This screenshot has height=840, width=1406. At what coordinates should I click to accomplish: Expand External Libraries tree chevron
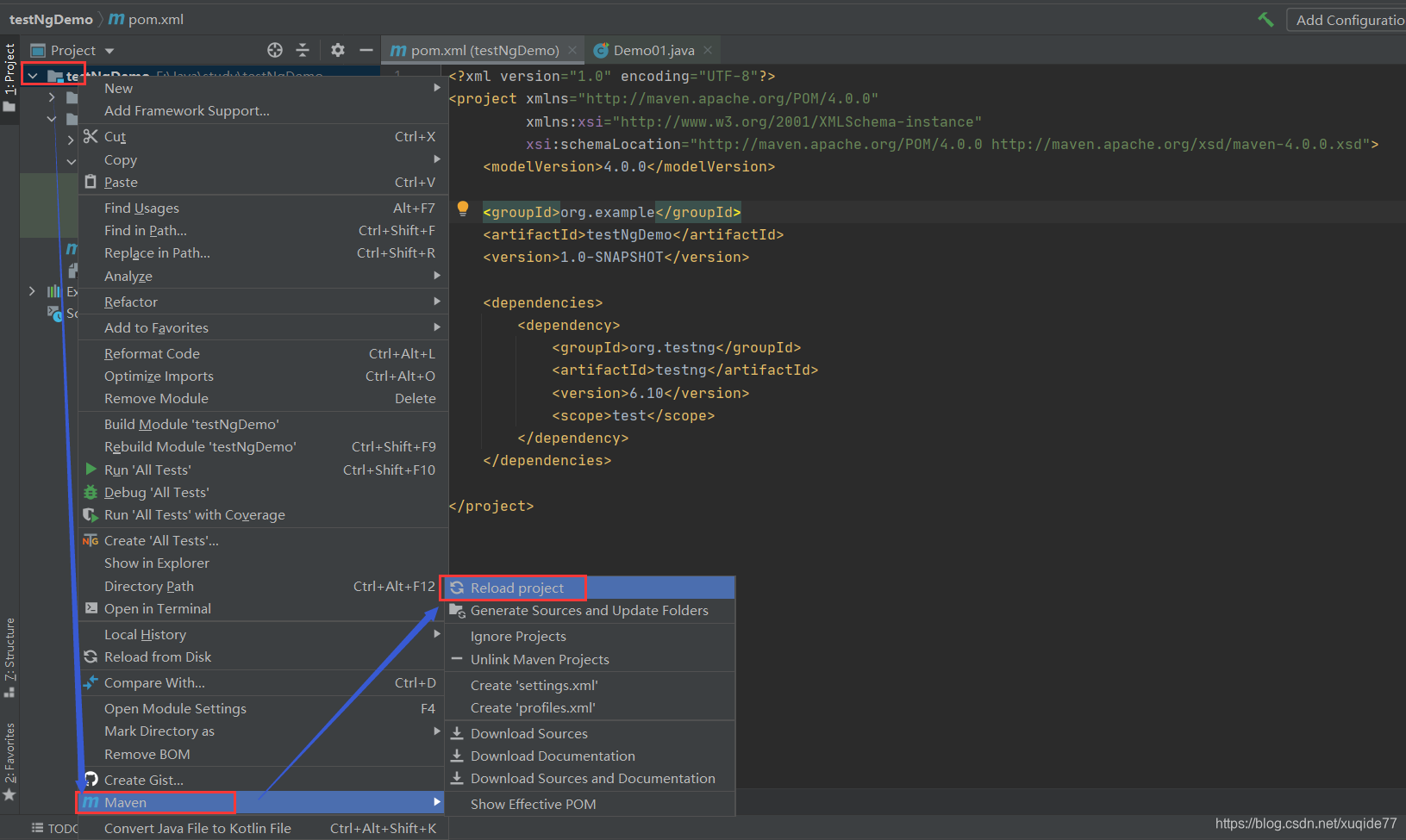pos(32,291)
